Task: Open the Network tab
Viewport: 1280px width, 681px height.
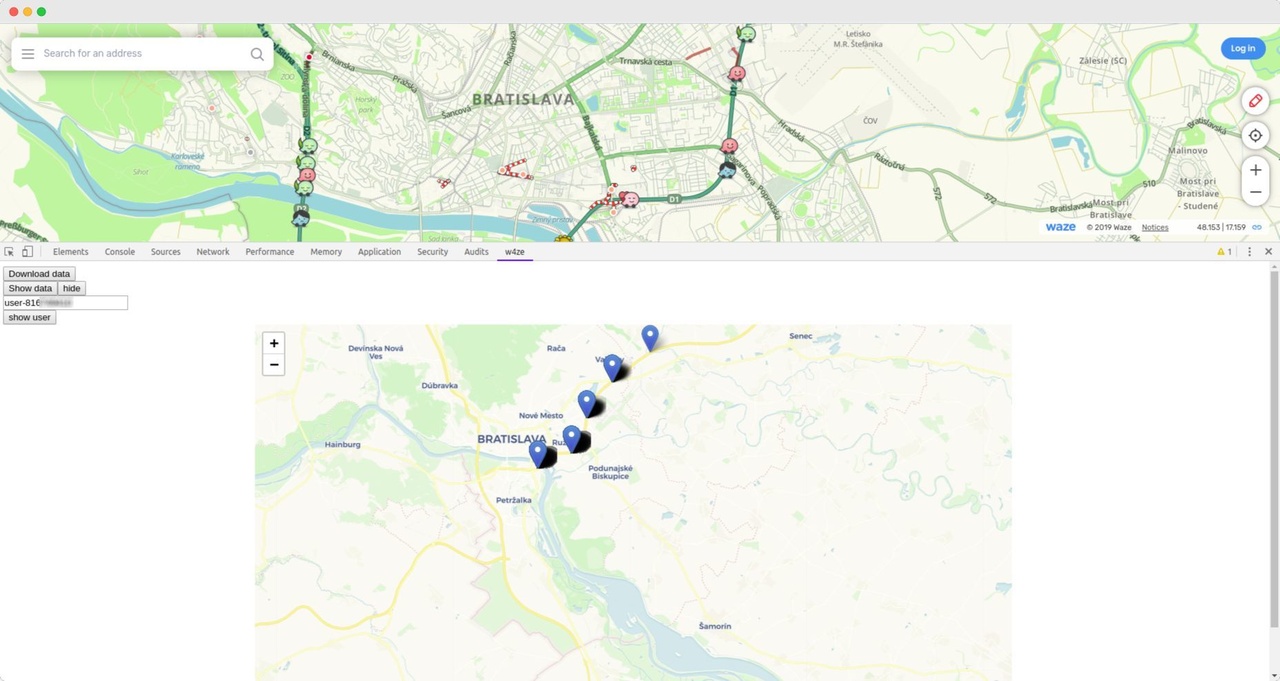Action: (213, 252)
